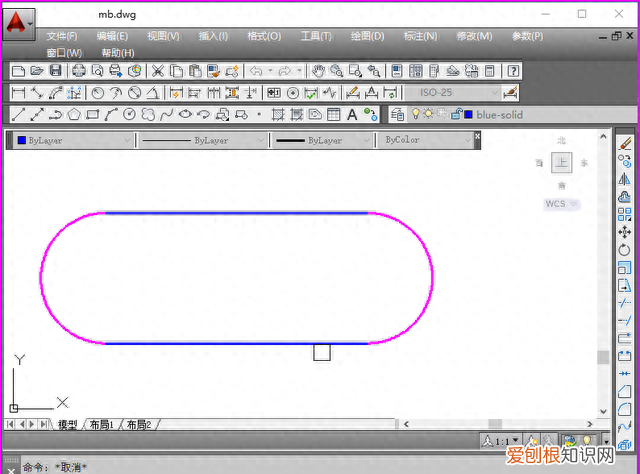Expand the WCS coordinate system dropdown
Image resolution: width=640 pixels, height=474 pixels.
(x=562, y=204)
